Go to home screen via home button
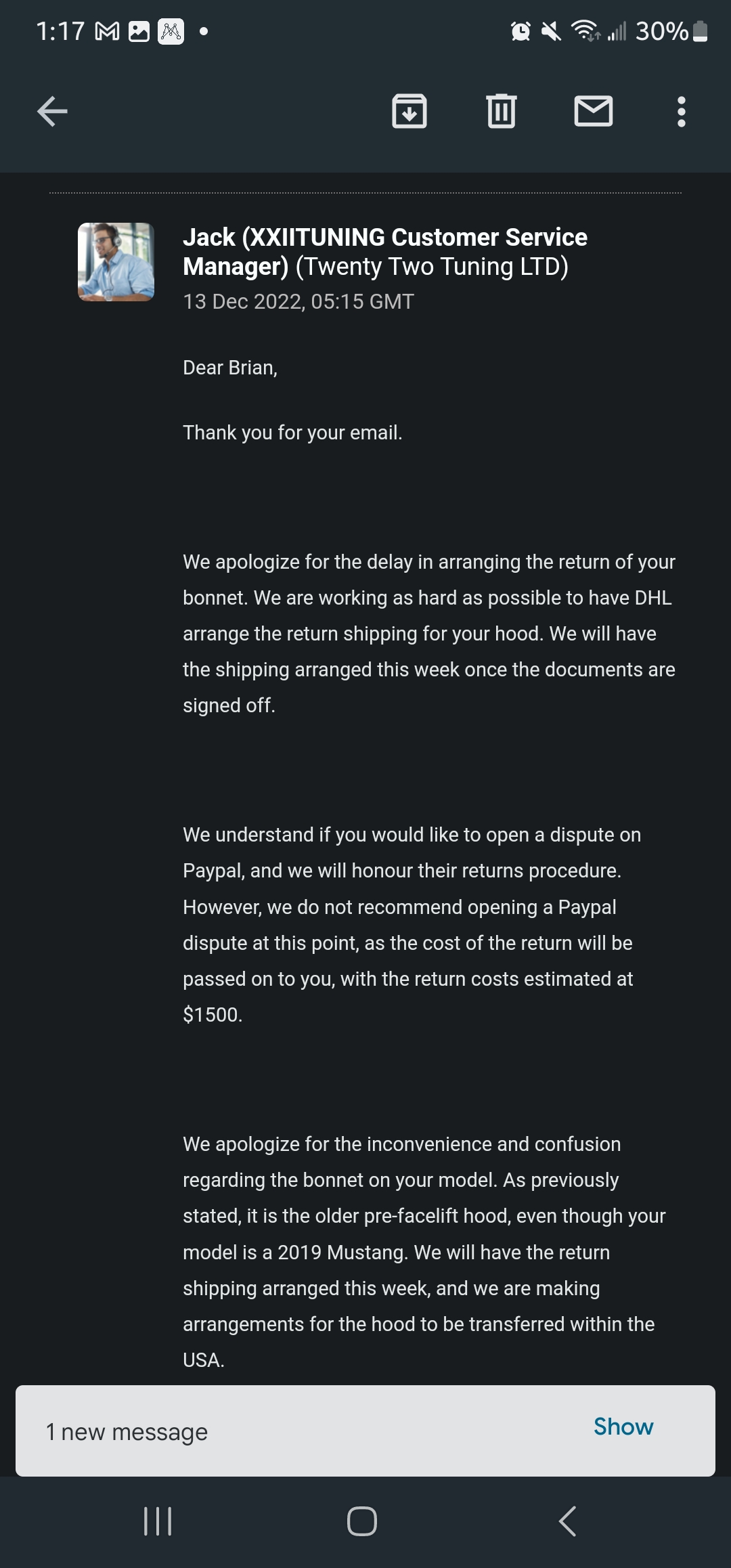This screenshot has width=731, height=1568. [x=362, y=1521]
